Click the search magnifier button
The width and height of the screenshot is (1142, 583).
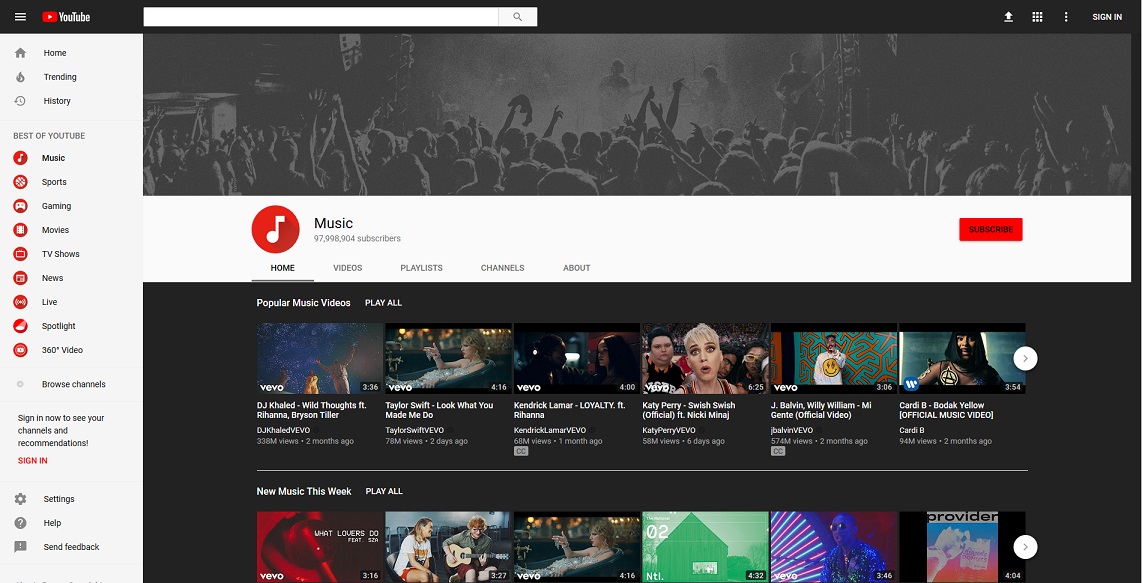coord(518,17)
